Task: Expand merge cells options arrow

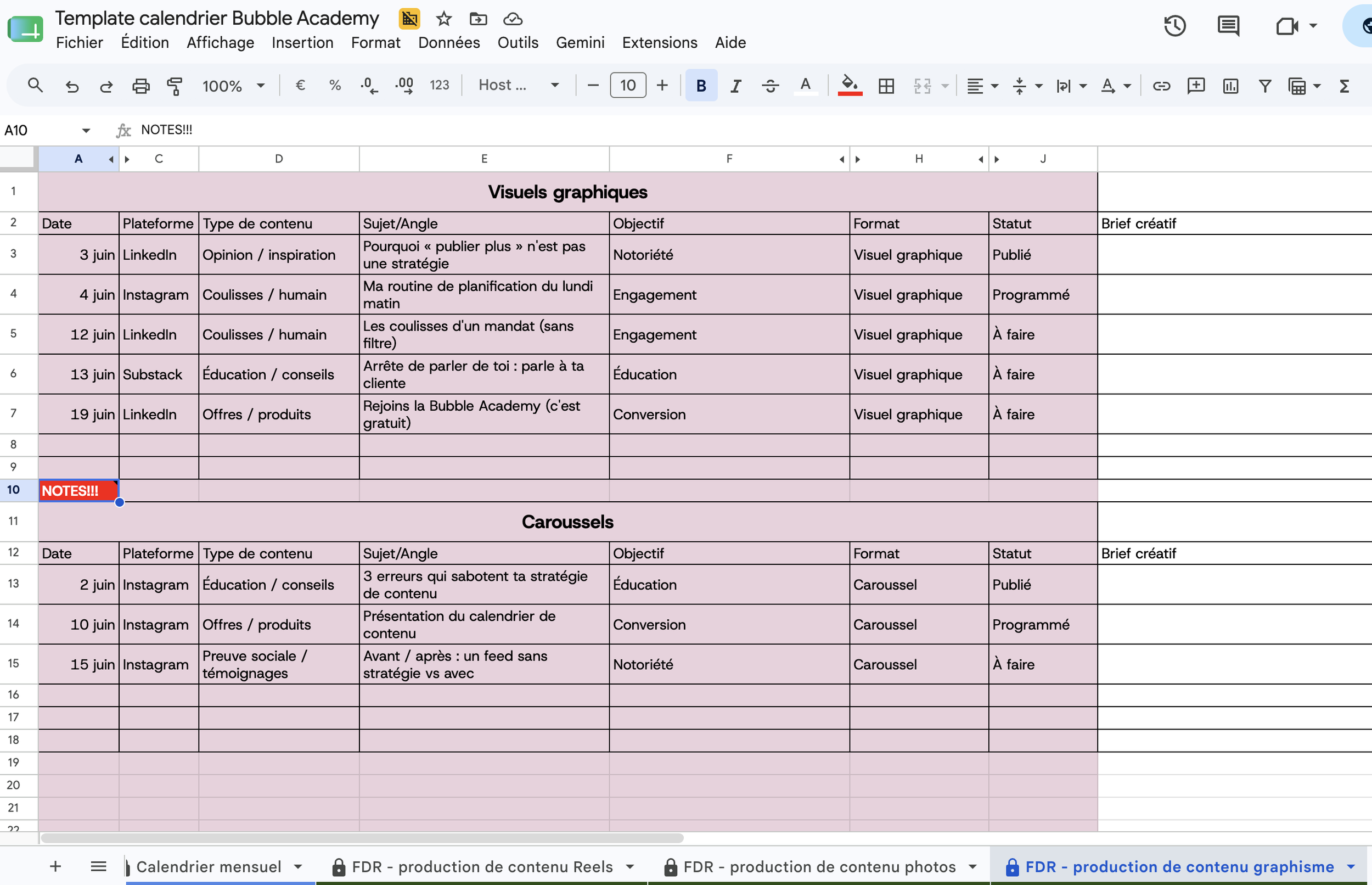Action: (x=944, y=86)
